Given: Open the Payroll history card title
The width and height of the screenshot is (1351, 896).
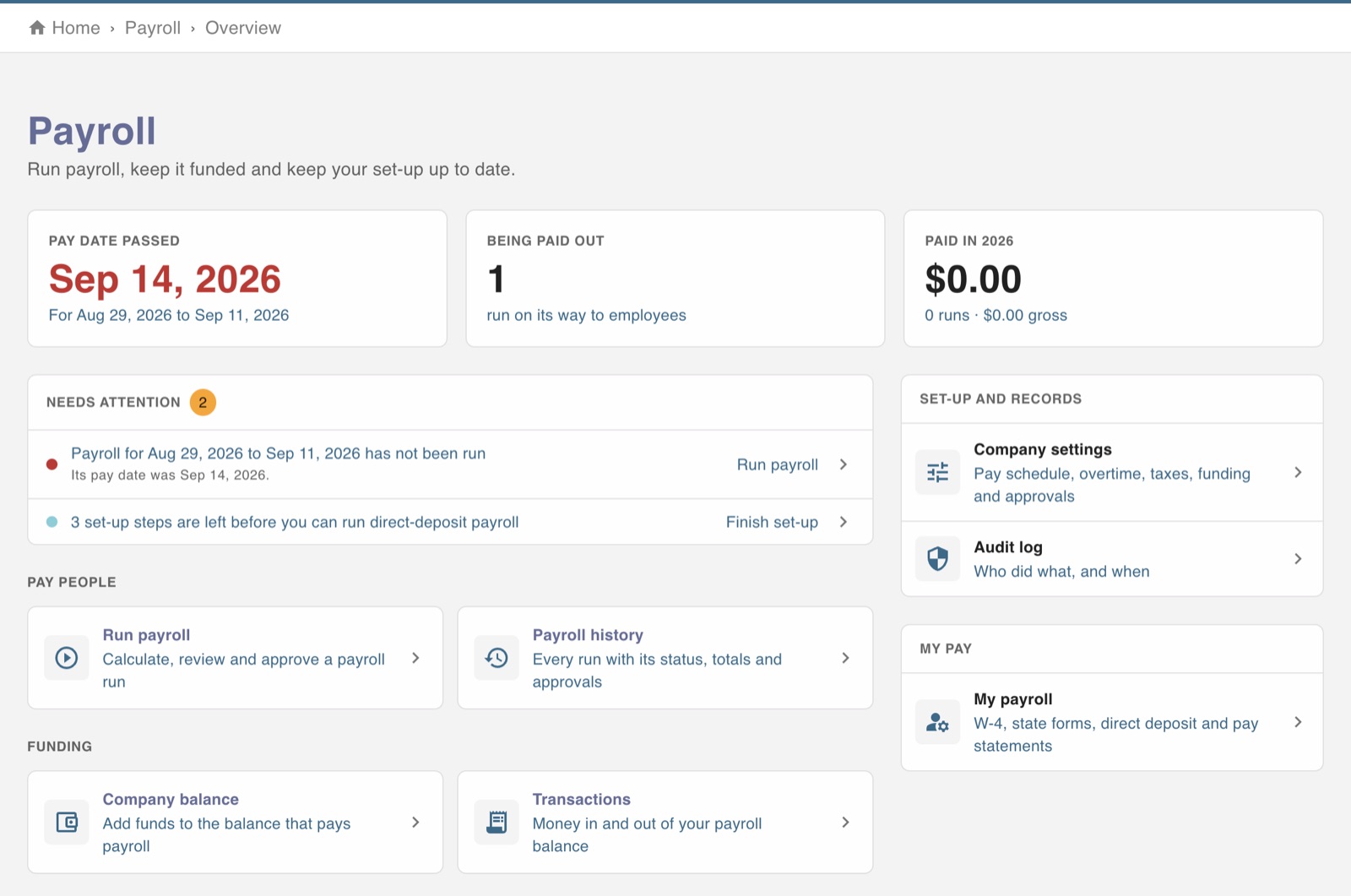Looking at the screenshot, I should (588, 635).
